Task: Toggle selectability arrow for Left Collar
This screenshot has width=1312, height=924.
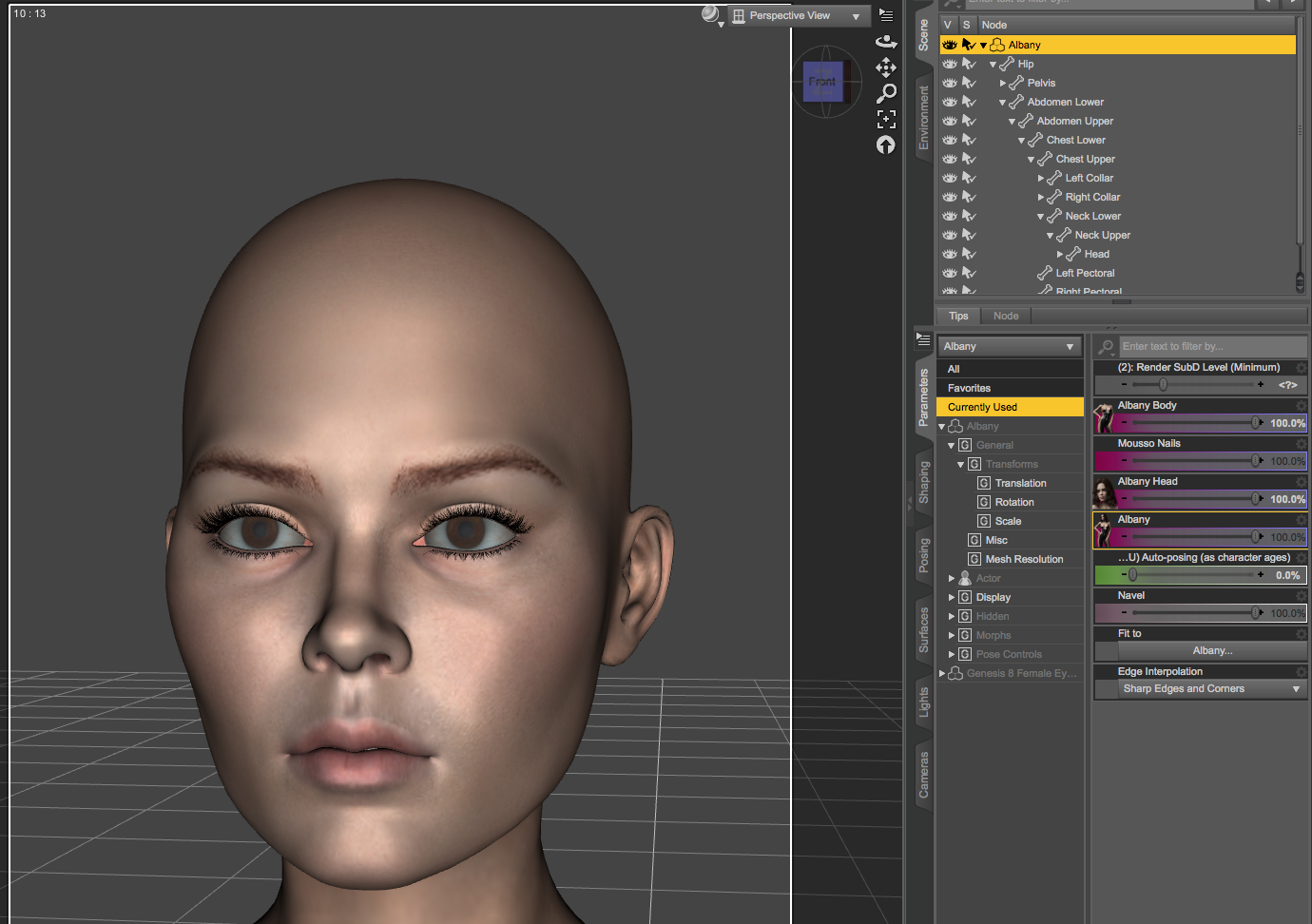Action: [969, 178]
